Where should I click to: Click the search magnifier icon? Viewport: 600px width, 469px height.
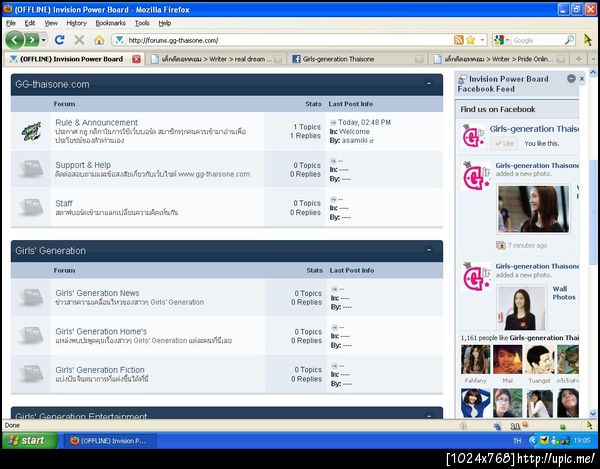569,40
